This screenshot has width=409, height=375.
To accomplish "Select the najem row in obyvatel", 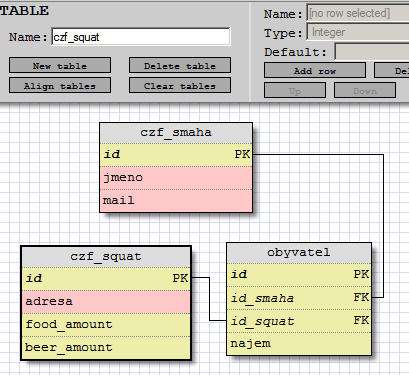I will pyautogui.click(x=299, y=344).
